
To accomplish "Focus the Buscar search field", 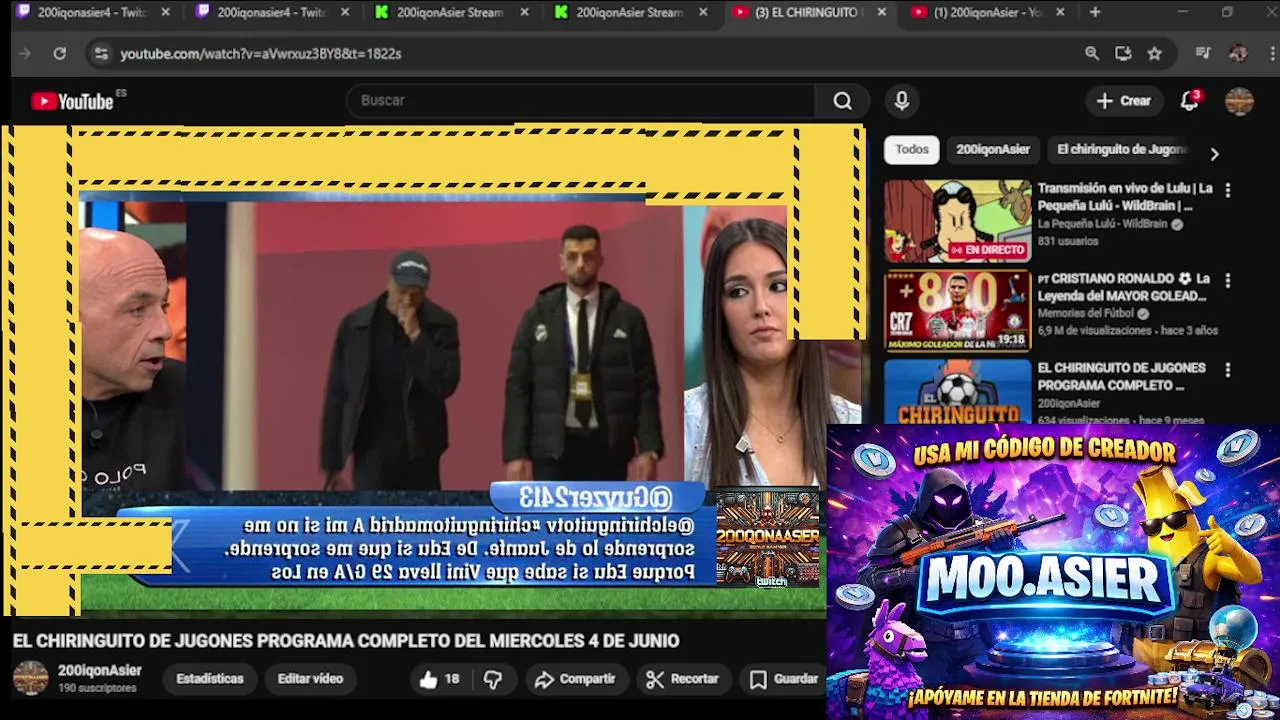I will point(582,100).
